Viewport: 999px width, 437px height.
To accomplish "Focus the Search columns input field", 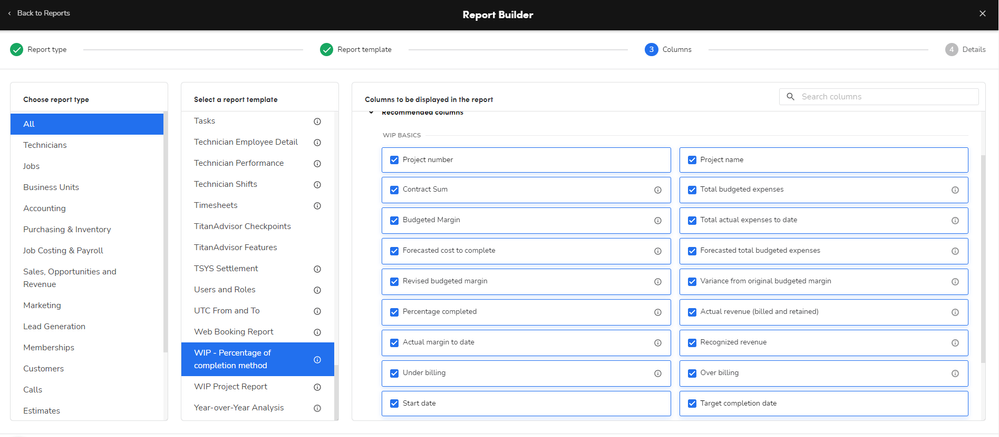I will click(885, 97).
